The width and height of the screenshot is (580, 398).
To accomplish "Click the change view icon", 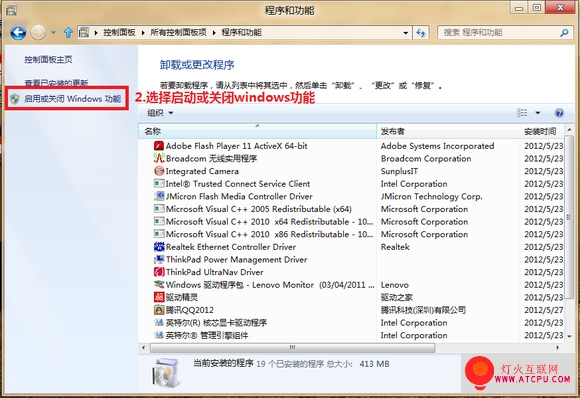I will tap(522, 113).
